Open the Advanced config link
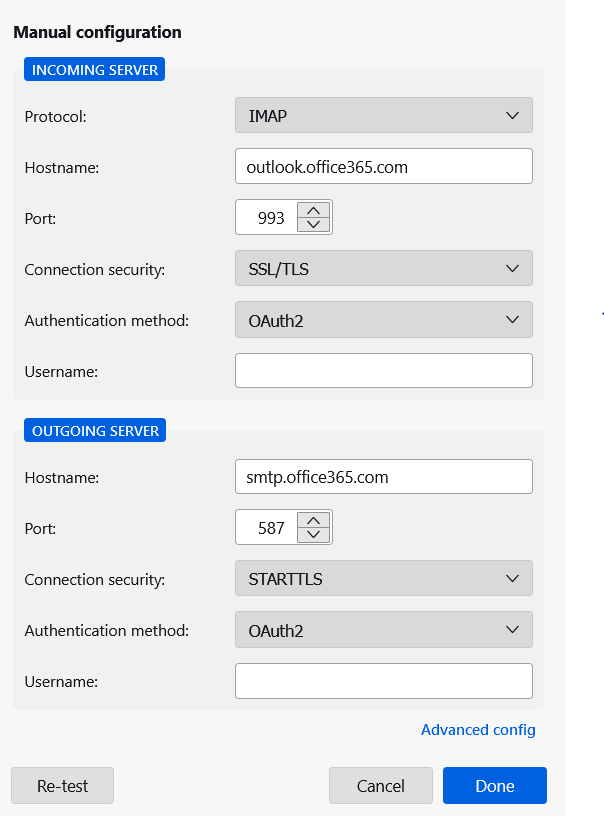 478,730
